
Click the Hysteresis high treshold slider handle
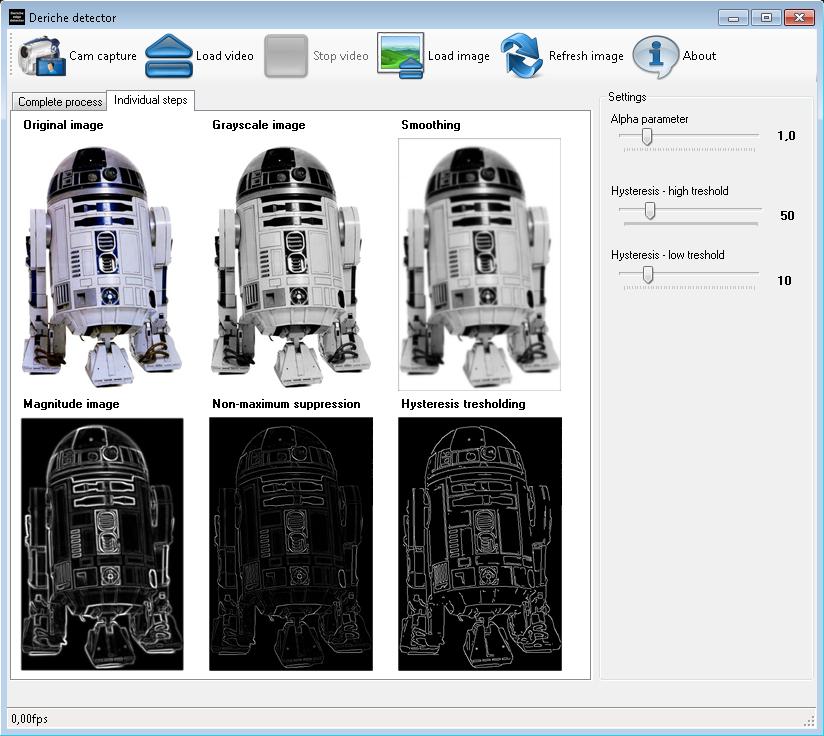point(650,211)
